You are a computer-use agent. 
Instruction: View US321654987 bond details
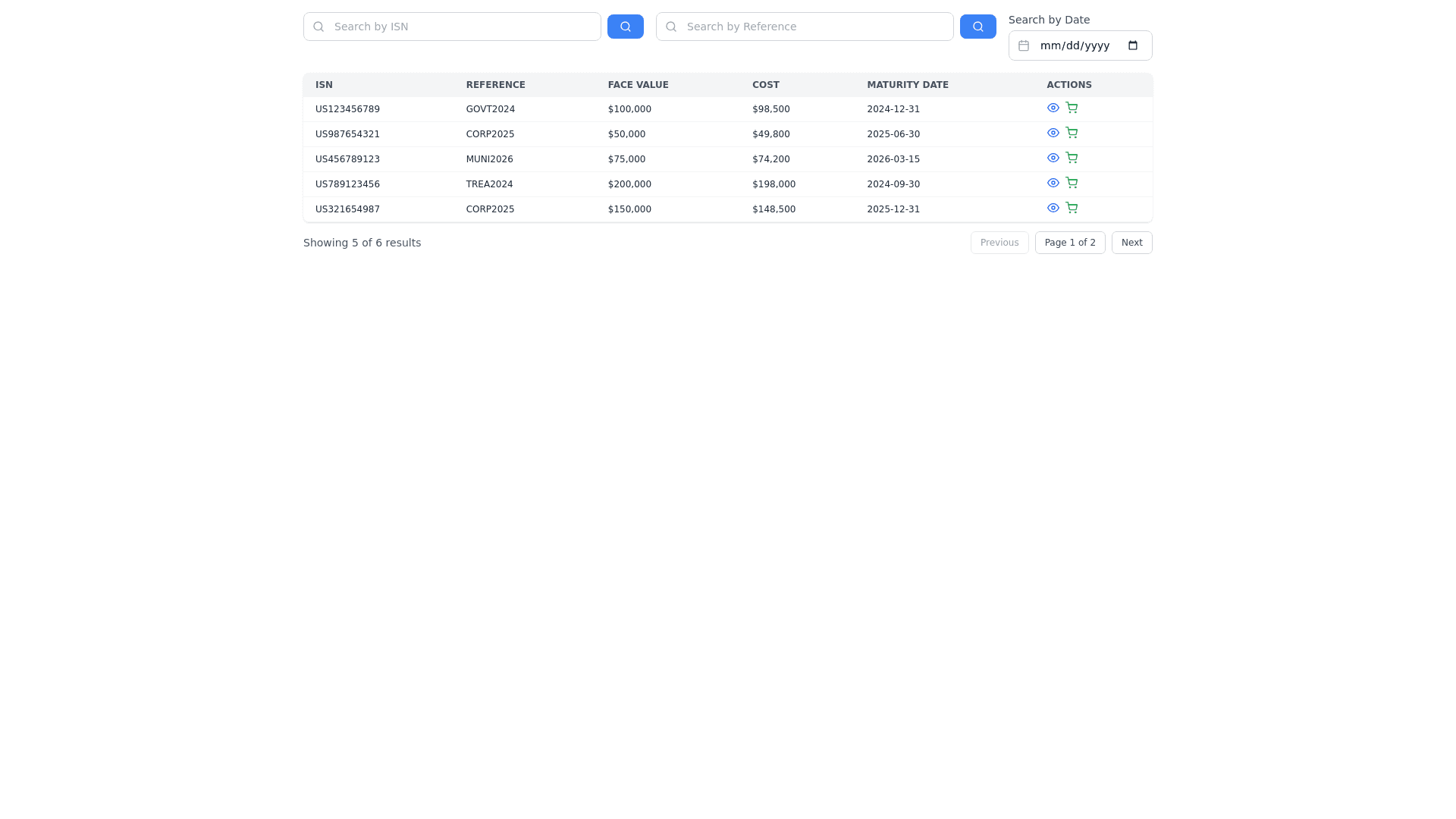(x=1053, y=208)
